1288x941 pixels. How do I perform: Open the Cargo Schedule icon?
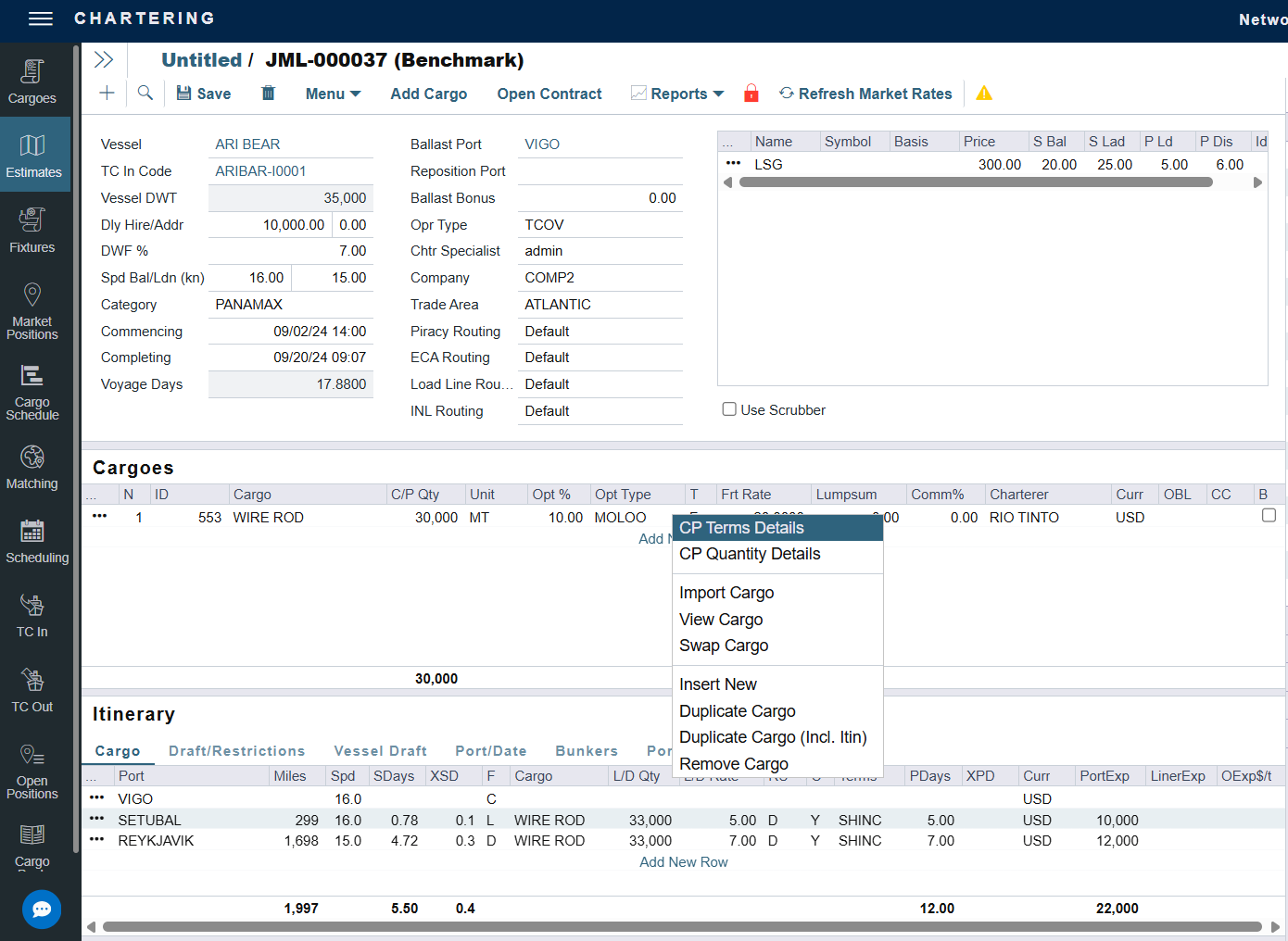coord(32,391)
